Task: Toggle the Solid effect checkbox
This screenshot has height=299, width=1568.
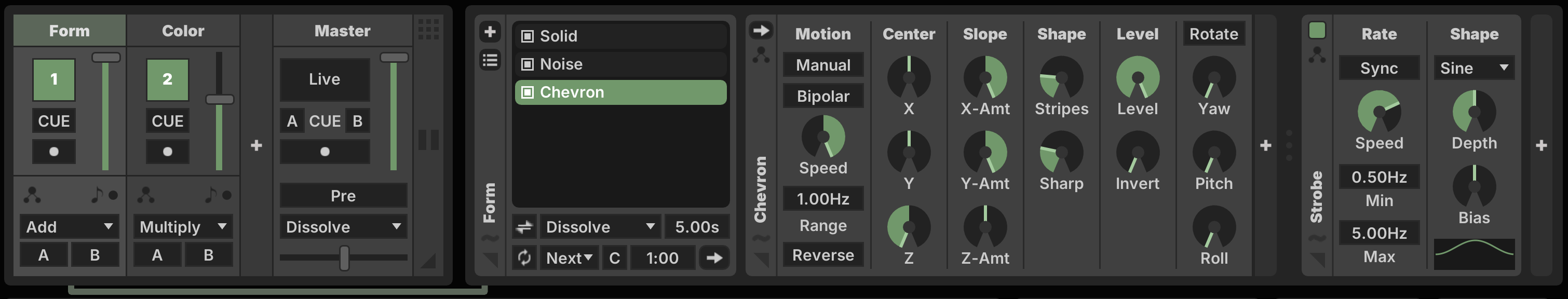Action: 527,36
